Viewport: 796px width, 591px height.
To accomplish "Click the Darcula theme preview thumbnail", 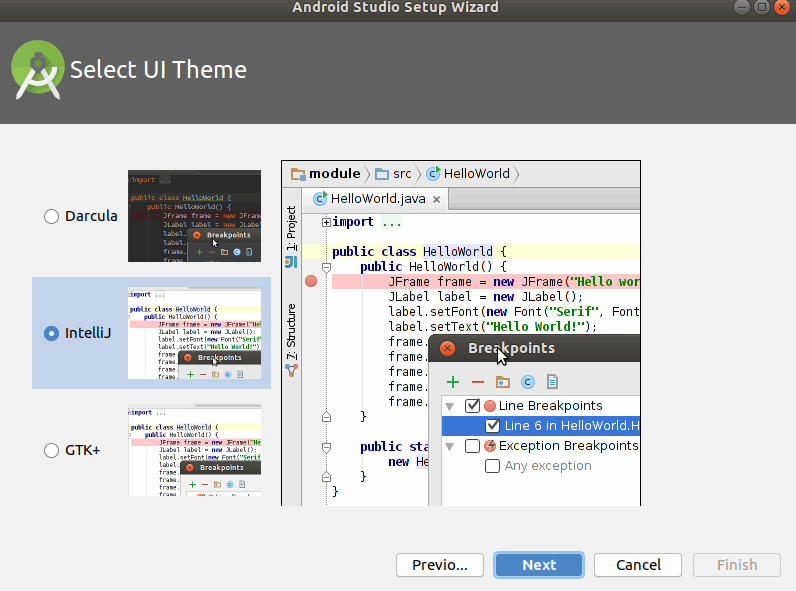I will 194,216.
